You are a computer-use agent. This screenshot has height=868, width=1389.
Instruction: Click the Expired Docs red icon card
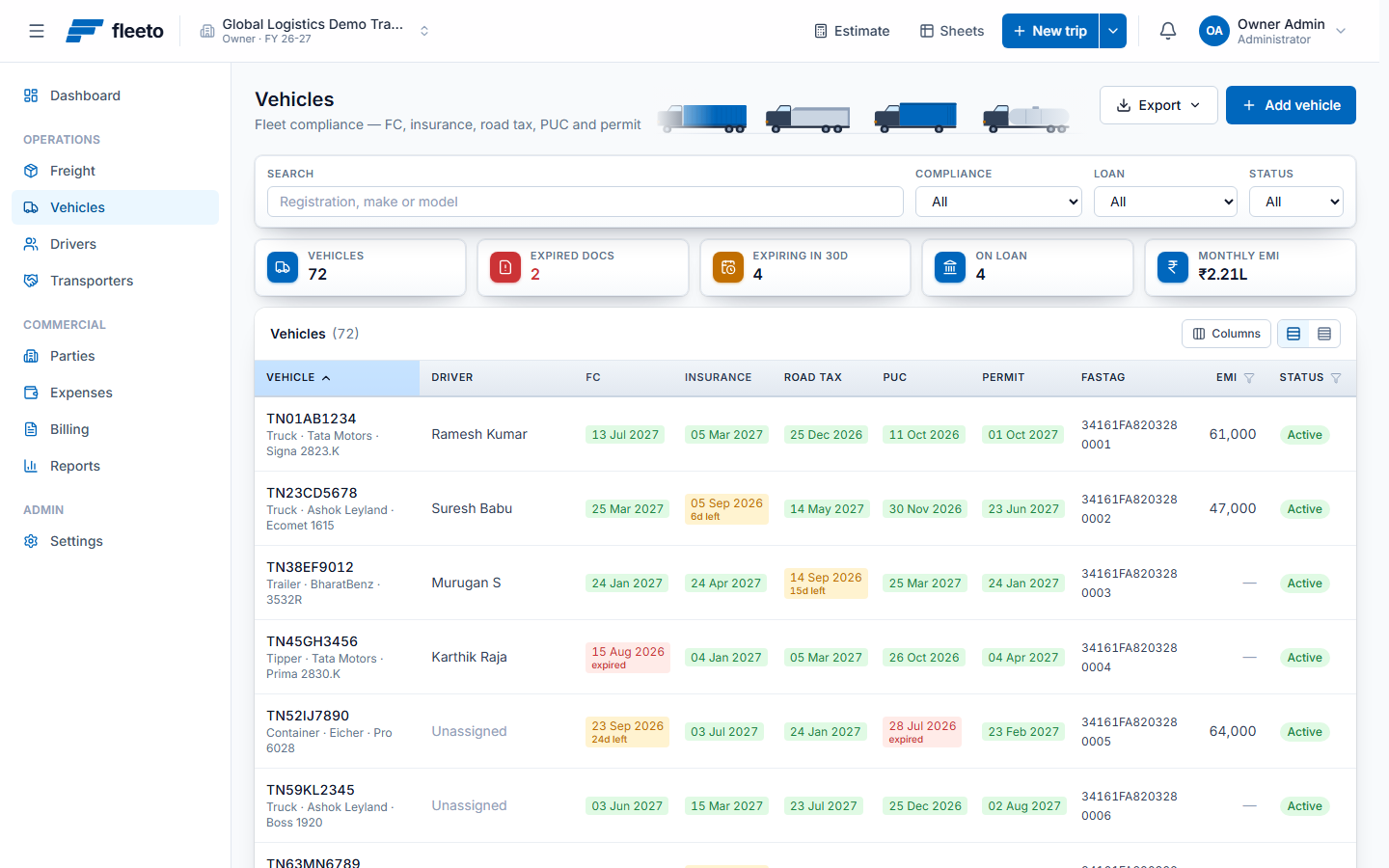[505, 267]
